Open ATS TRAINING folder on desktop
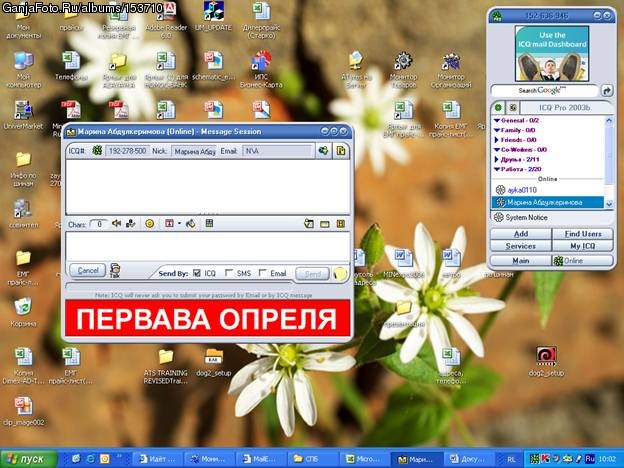The height and width of the screenshot is (468, 624). tap(166, 366)
